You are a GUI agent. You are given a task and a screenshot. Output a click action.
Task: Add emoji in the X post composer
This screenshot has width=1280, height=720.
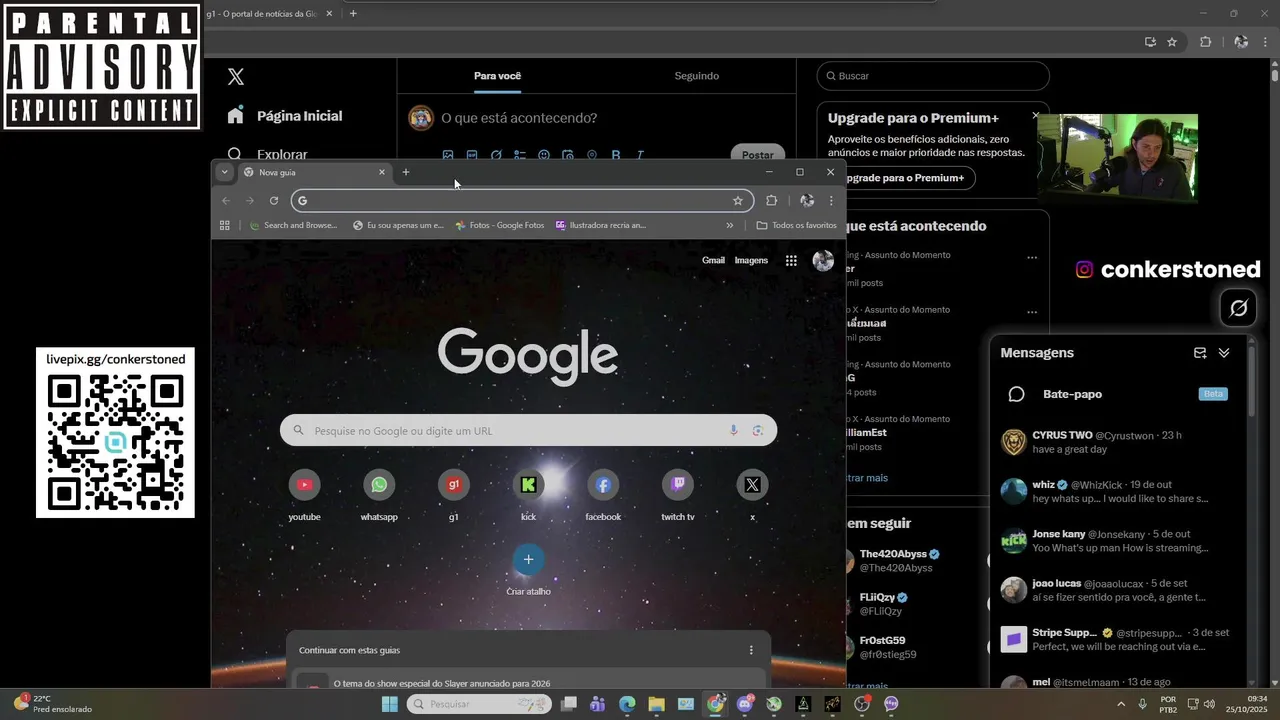point(544,155)
